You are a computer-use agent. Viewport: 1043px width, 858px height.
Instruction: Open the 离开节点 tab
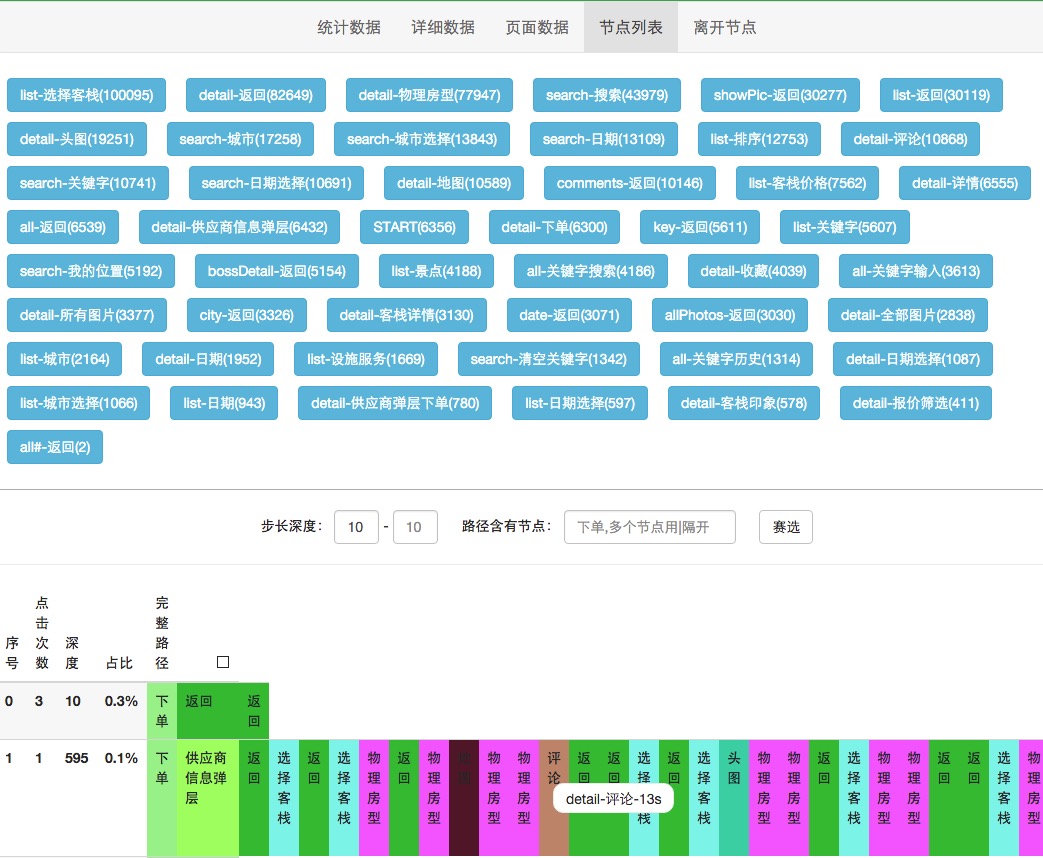(724, 27)
